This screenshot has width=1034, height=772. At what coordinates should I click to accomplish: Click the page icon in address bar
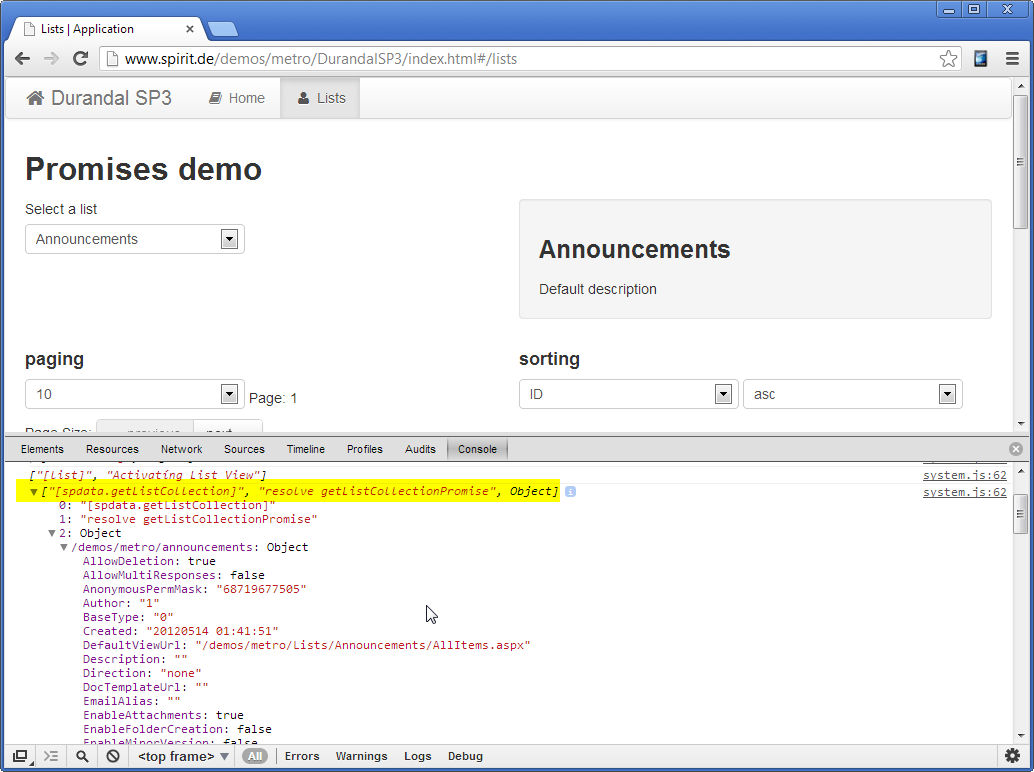pos(113,59)
